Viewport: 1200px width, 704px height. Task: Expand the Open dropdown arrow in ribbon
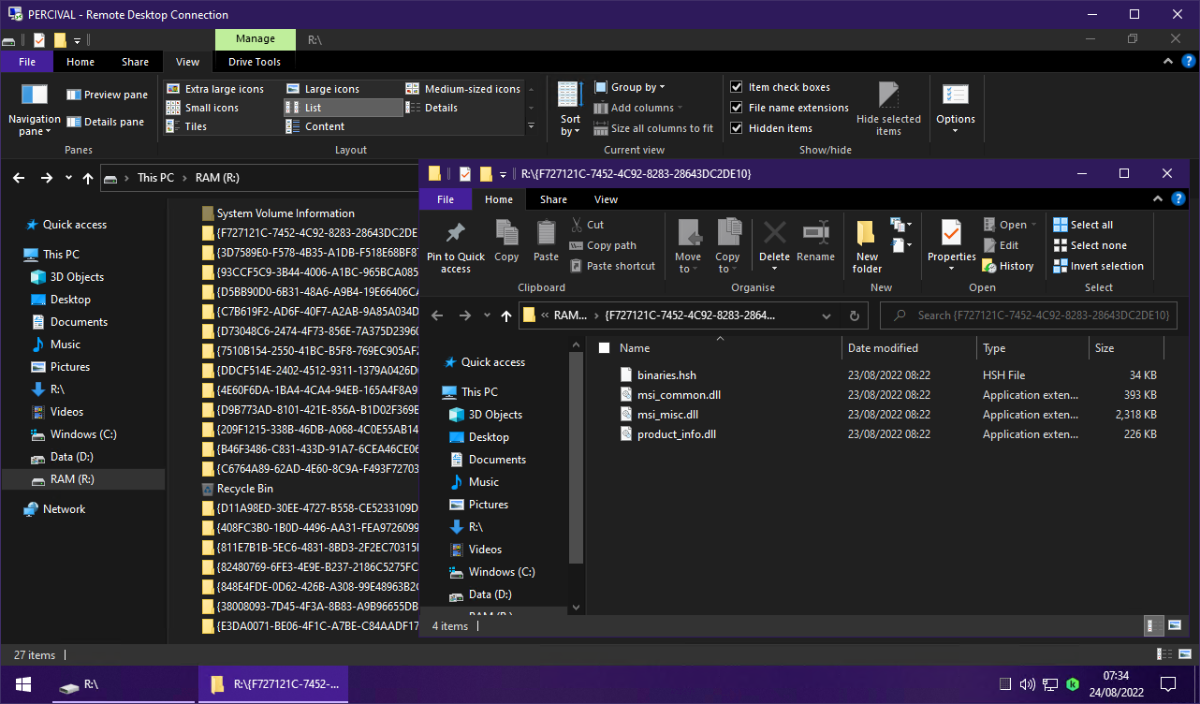pyautogui.click(x=1033, y=225)
